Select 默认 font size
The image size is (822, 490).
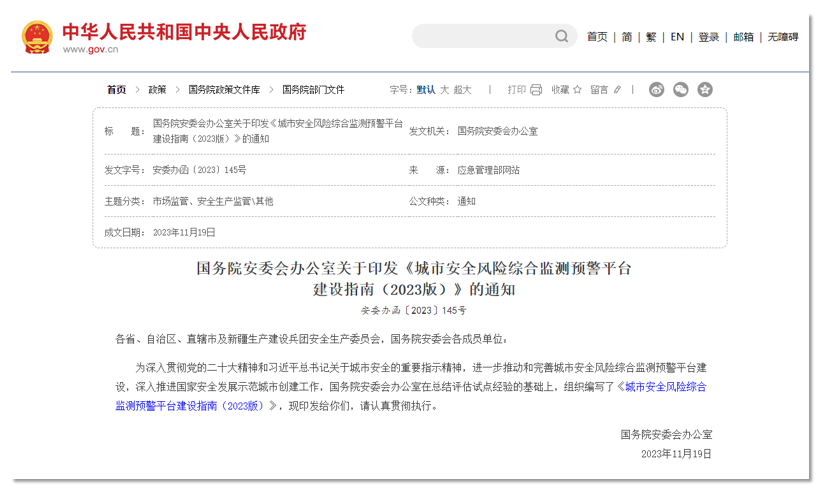[426, 90]
